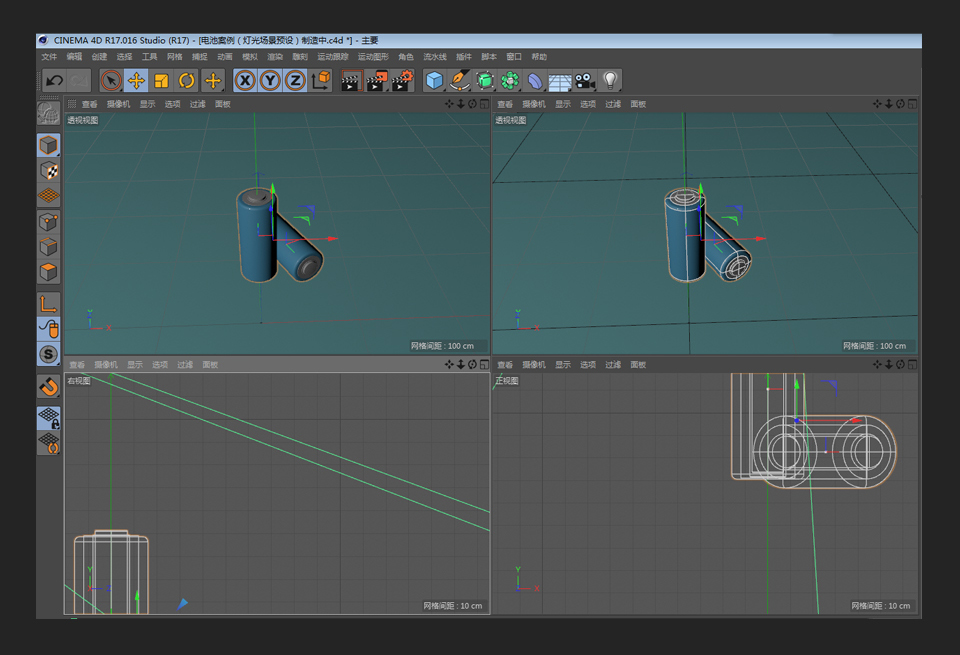
Task: Open the 显示 menu of the right viewport
Action: (x=562, y=103)
